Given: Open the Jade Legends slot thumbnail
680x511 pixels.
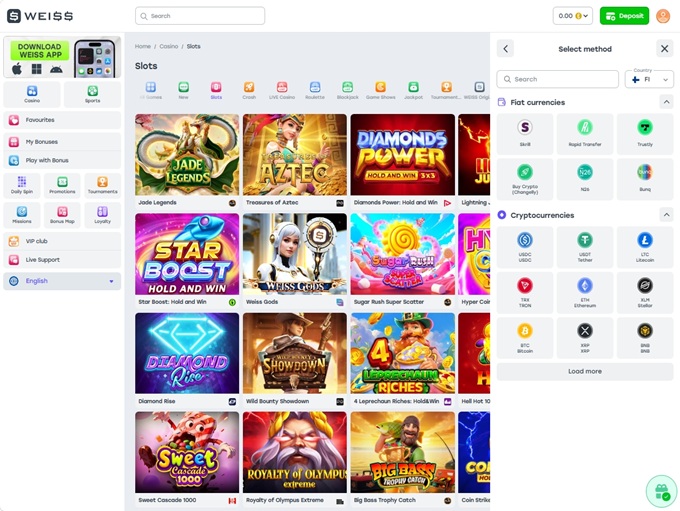Looking at the screenshot, I should 187,155.
